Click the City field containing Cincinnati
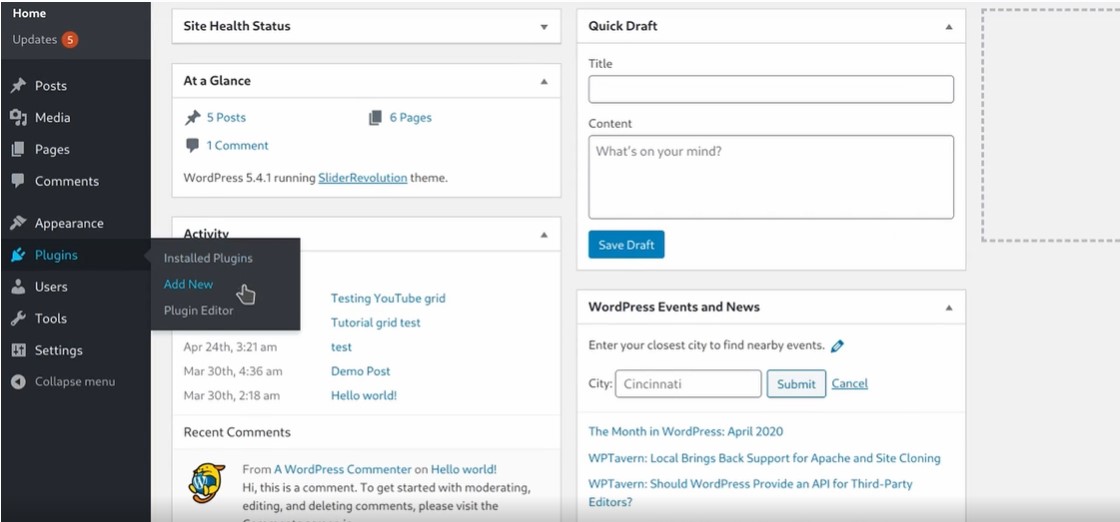The width and height of the screenshot is (1120, 522). point(688,383)
